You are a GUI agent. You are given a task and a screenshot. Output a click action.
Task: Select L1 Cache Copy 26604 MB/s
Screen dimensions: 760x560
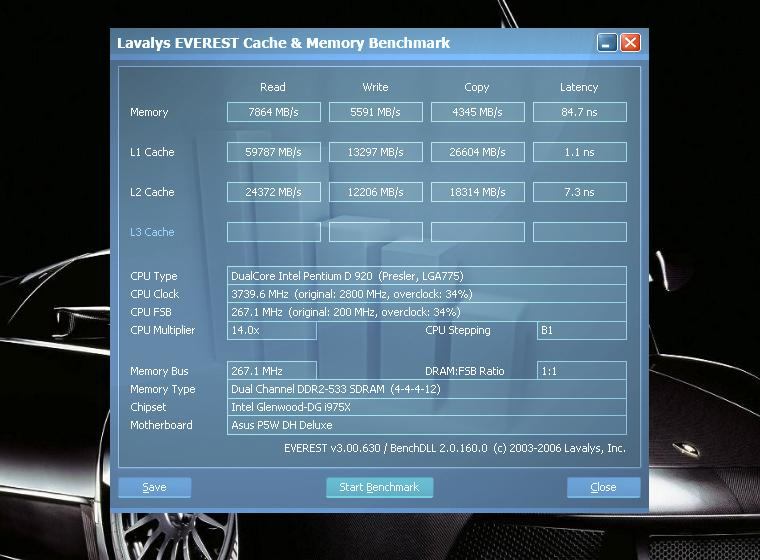477,152
